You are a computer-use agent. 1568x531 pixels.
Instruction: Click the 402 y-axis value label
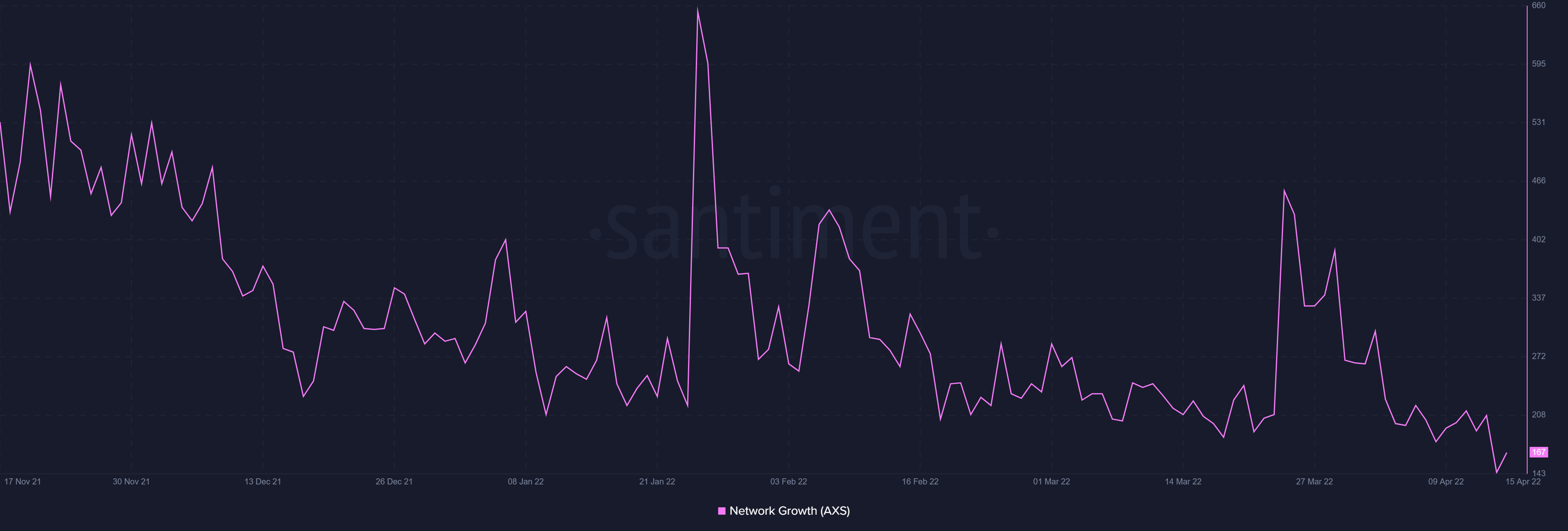[x=1538, y=239]
